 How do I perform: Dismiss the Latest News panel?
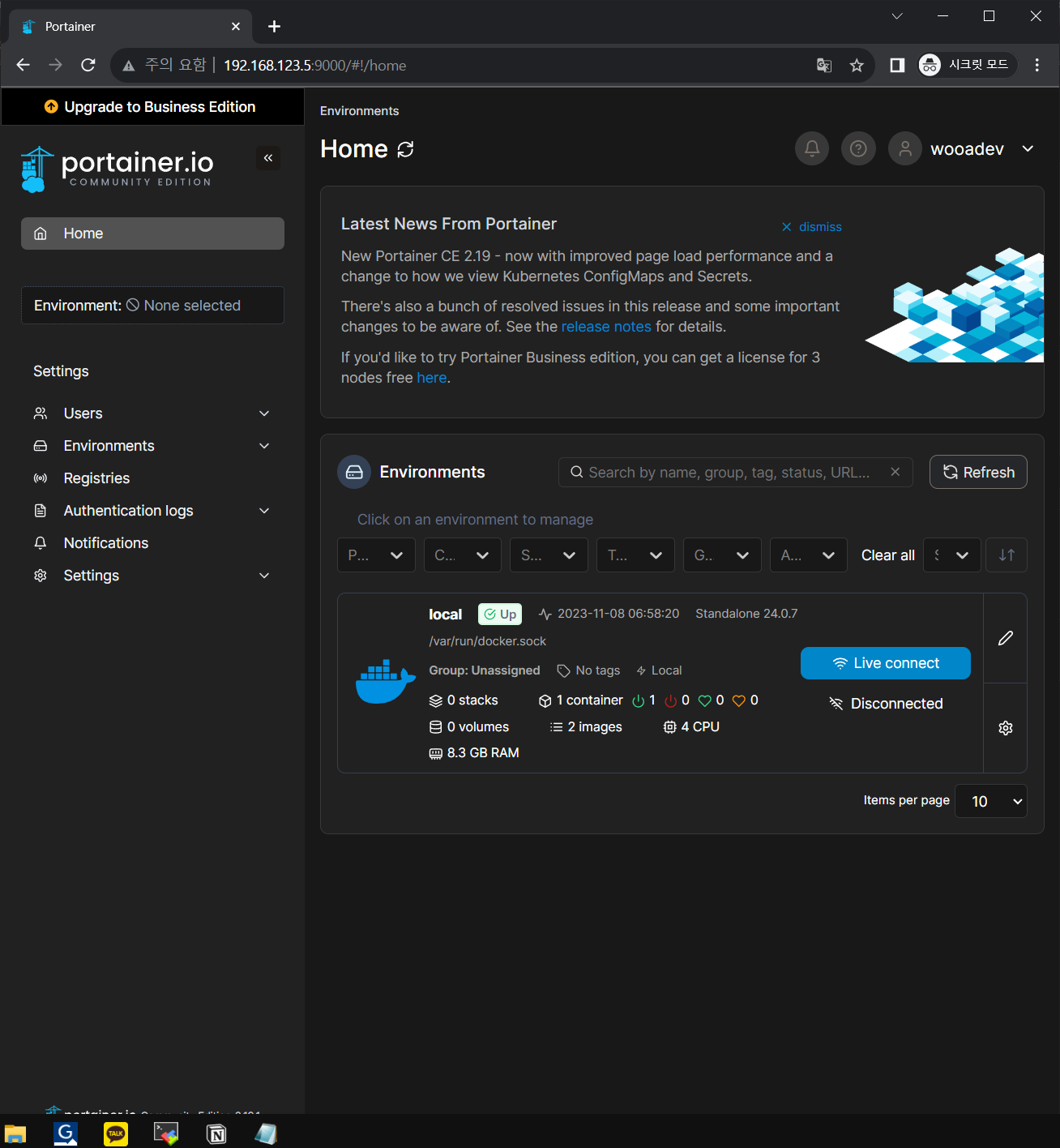click(x=811, y=227)
